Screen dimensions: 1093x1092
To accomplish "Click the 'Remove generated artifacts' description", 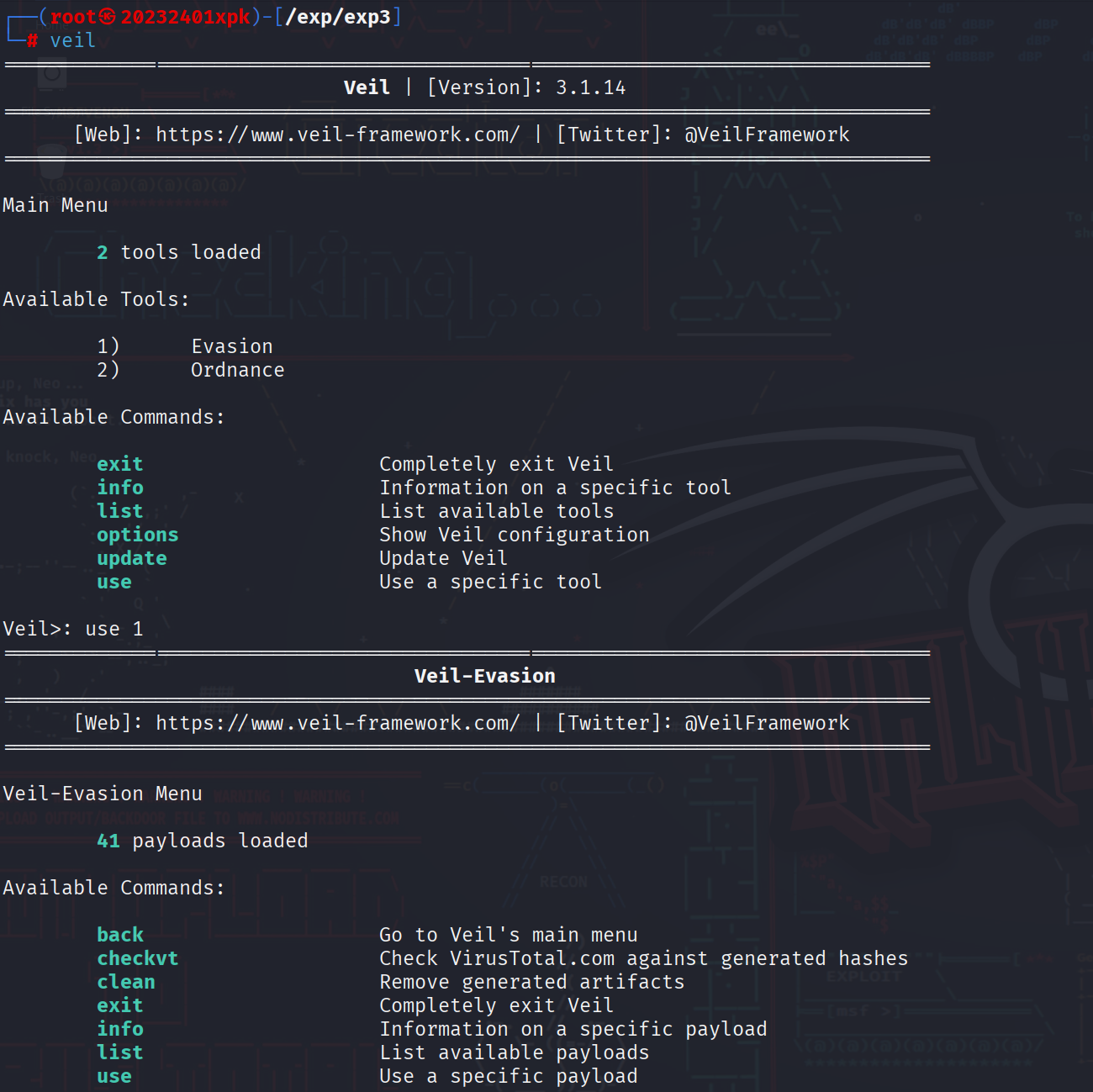I will 532,982.
